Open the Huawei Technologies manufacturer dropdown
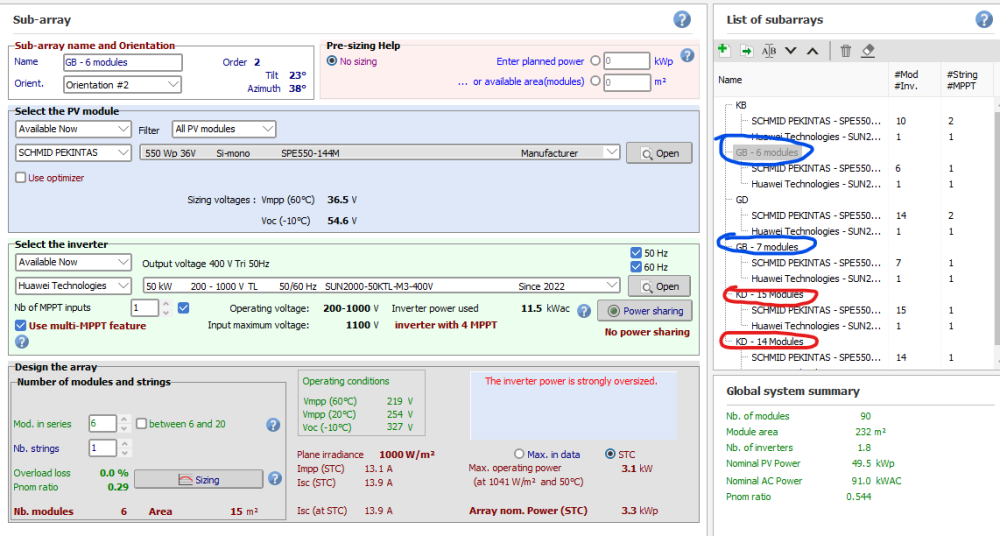Screen dimensions: 1000x536 [74, 286]
